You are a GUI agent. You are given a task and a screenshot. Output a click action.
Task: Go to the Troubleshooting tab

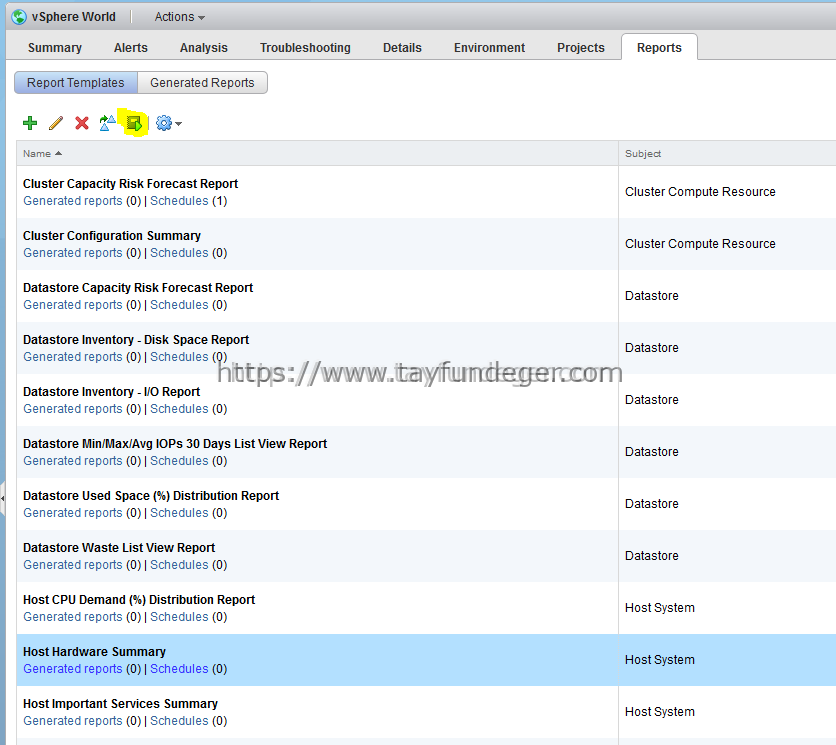[x=305, y=47]
